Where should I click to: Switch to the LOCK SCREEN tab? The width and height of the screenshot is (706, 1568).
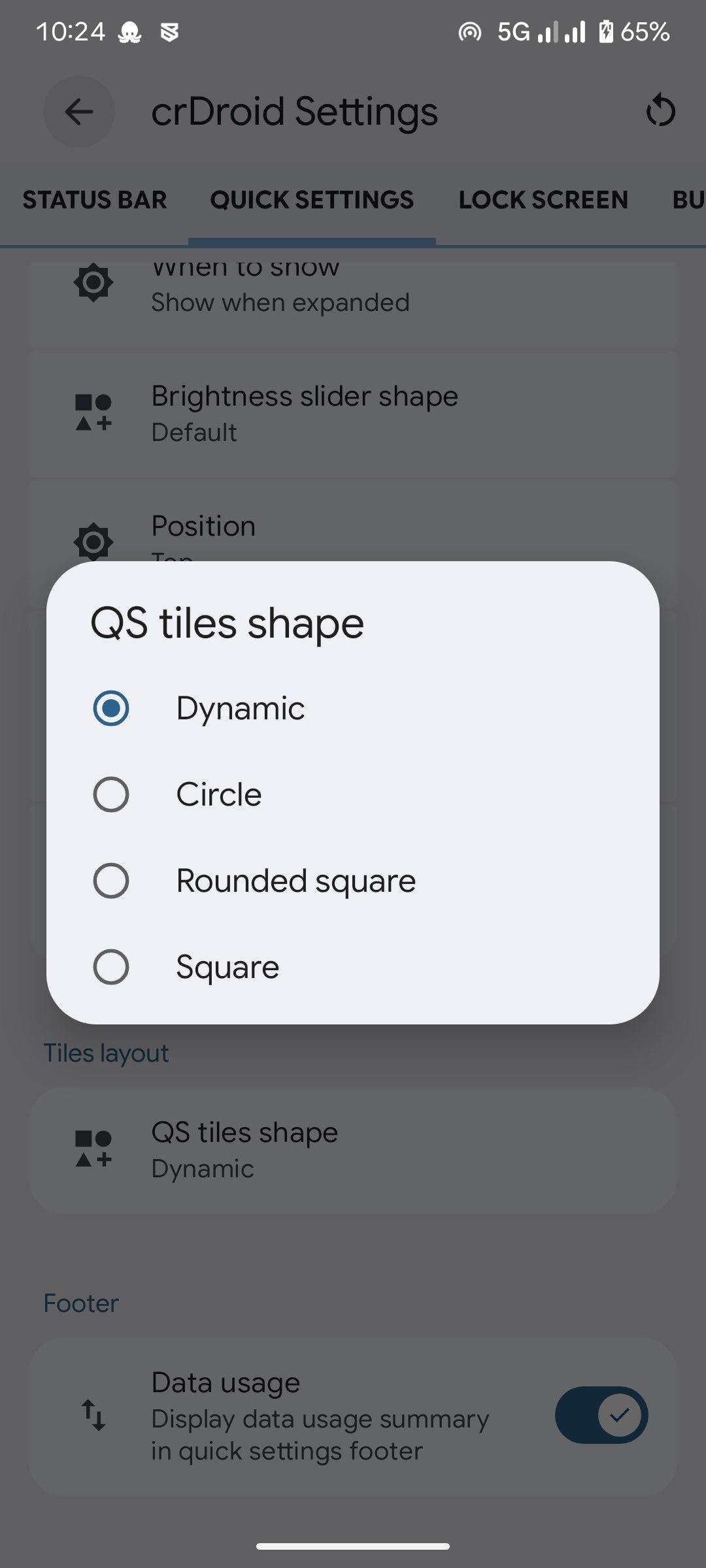coord(543,200)
